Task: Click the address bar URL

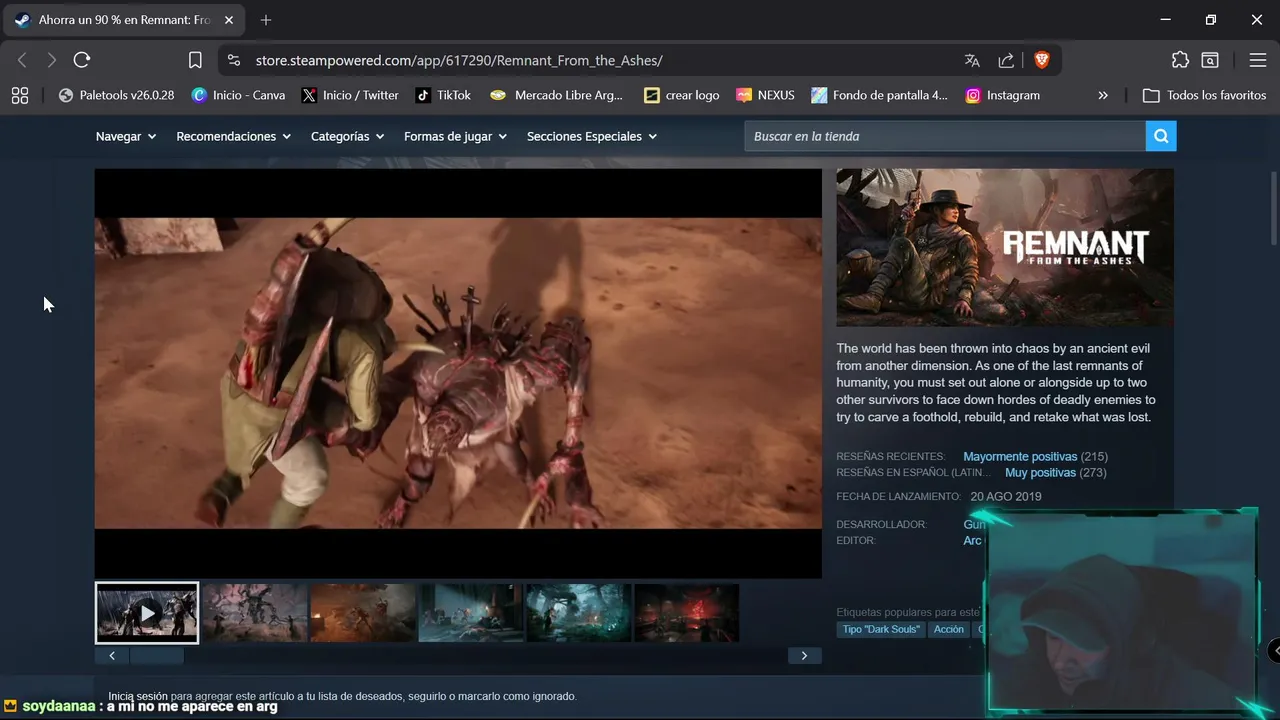Action: click(x=459, y=60)
